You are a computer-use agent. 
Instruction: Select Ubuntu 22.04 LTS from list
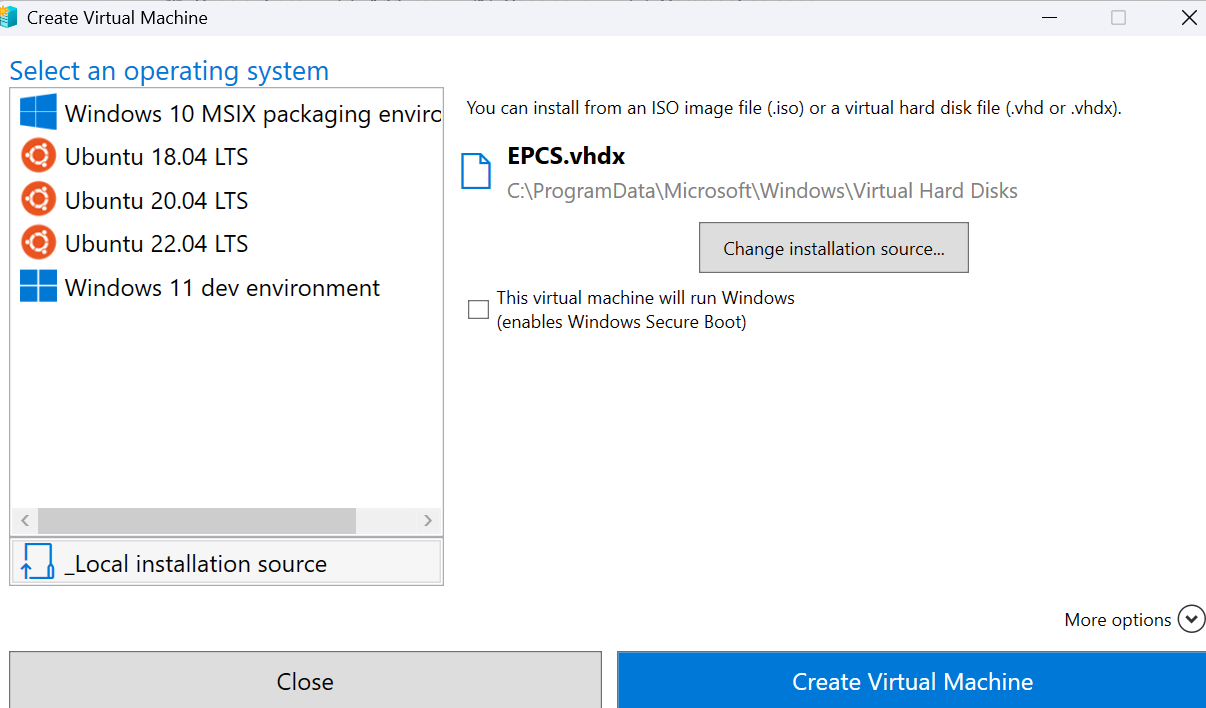[156, 244]
